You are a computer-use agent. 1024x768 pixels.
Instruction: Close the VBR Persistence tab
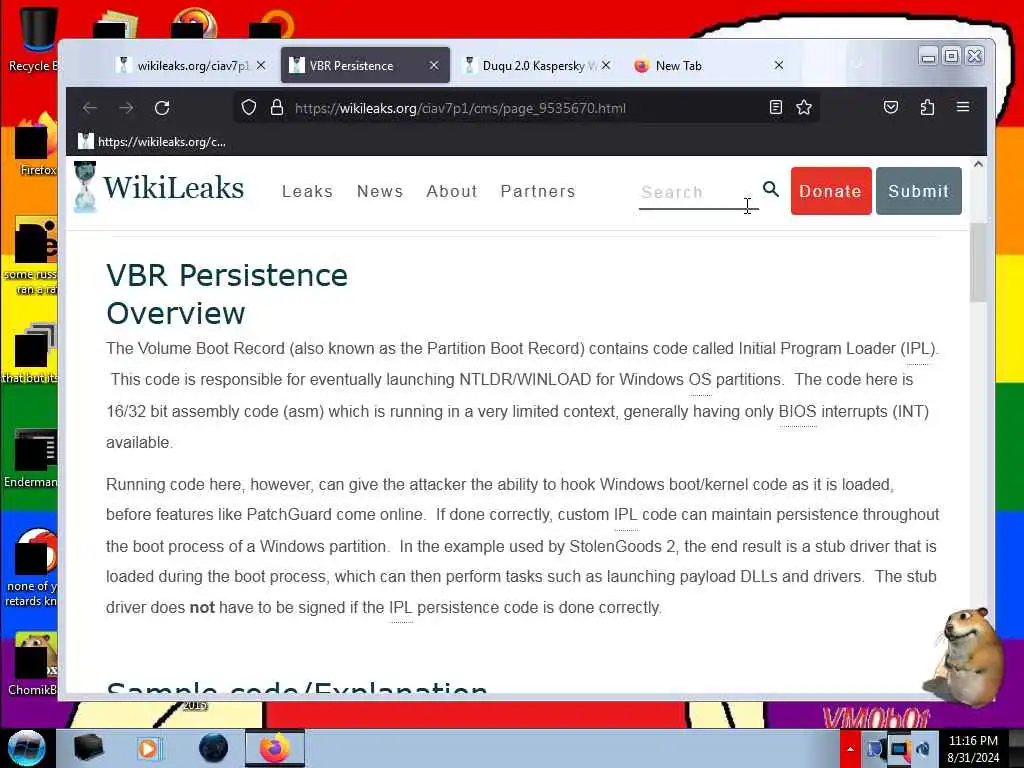(x=434, y=65)
